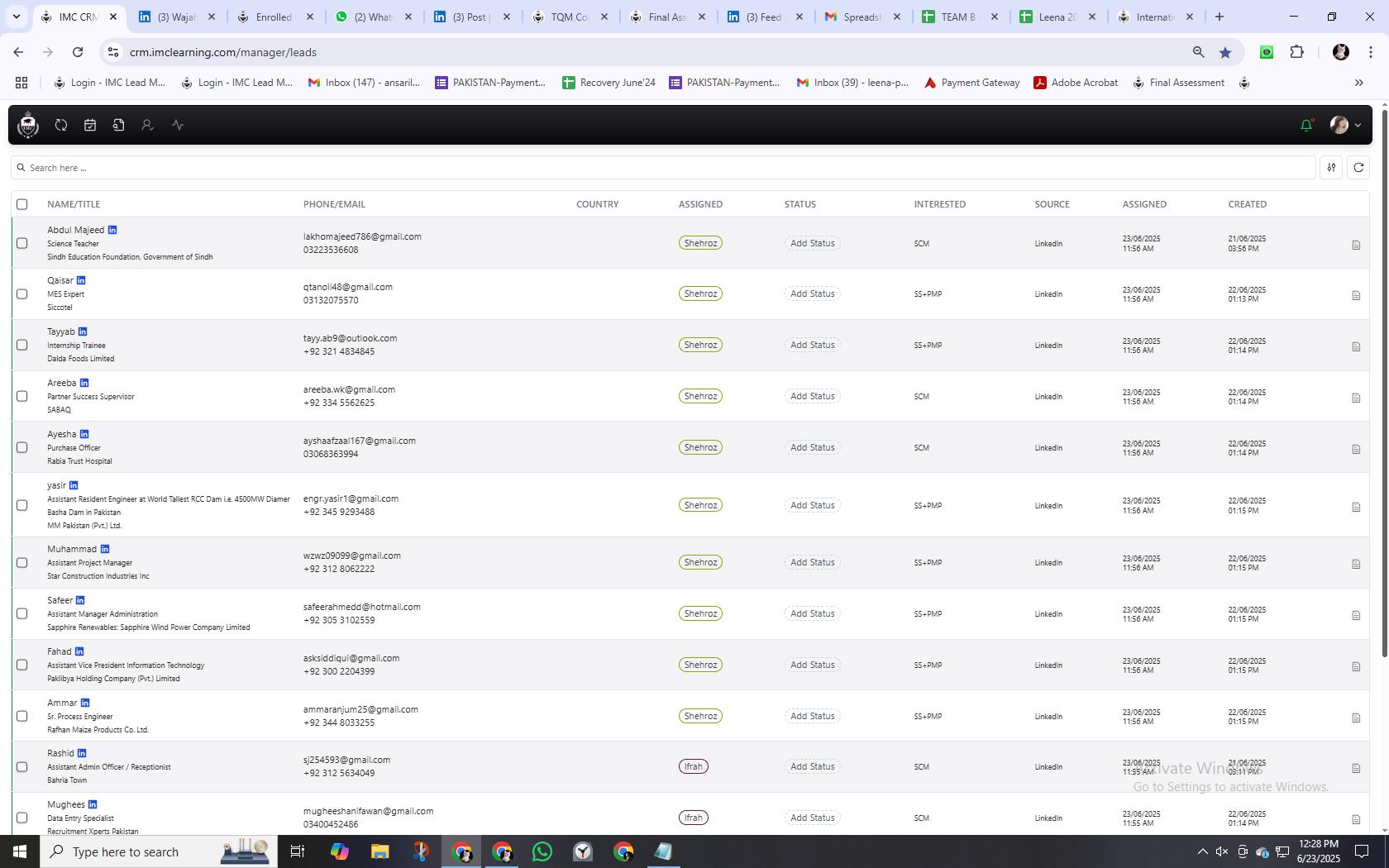
Task: Open LinkedIn icon next to Areeba
Action: 84,383
